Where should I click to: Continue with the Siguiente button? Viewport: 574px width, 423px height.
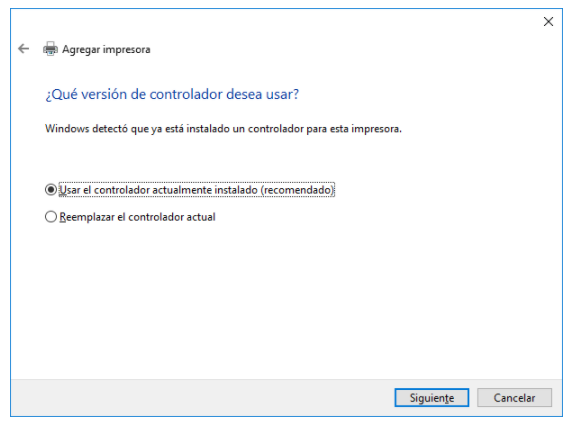[x=432, y=397]
